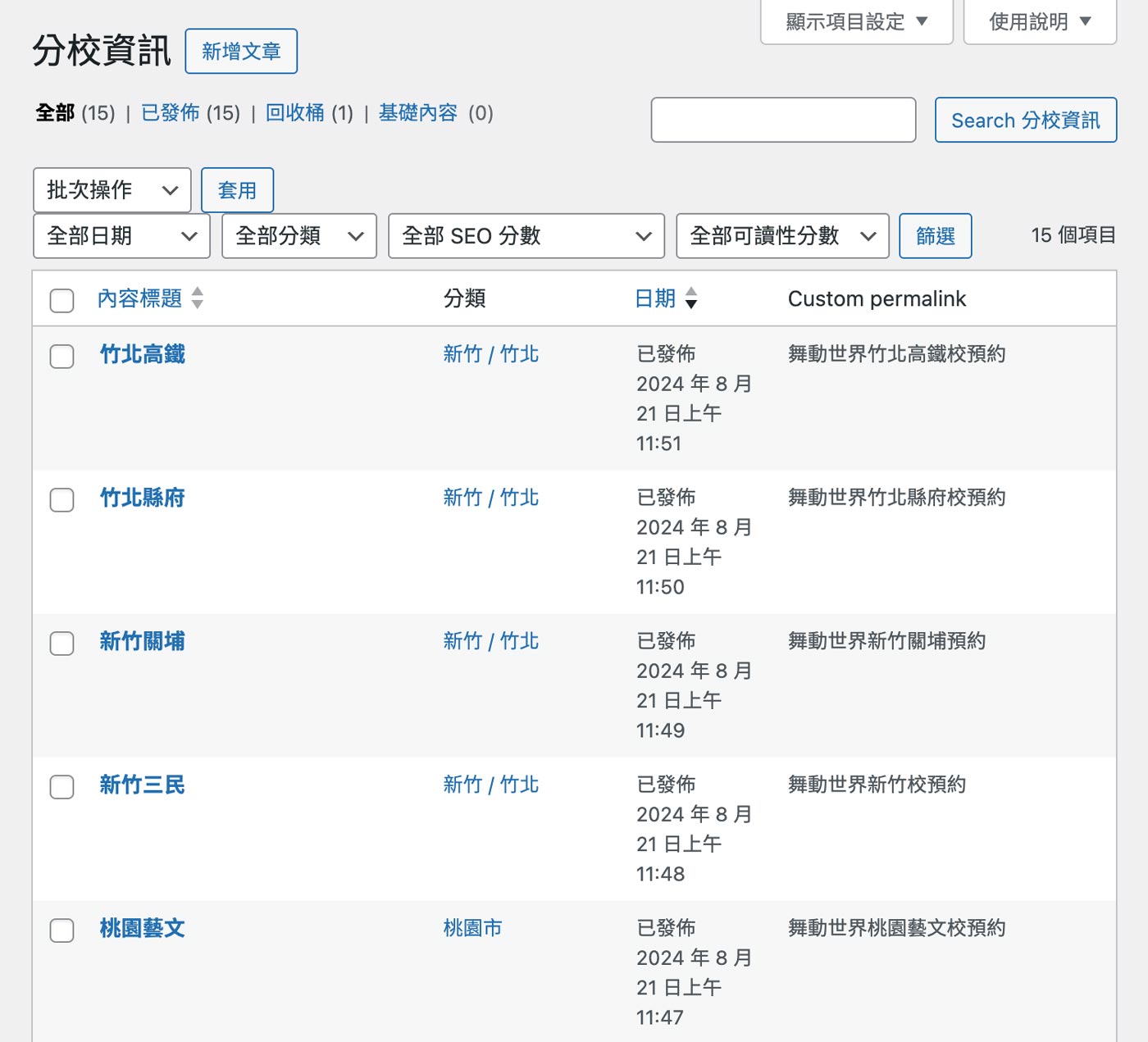Viewport: 1148px width, 1042px height.
Task: Open the 使用說明 help tab
Action: tap(1040, 22)
